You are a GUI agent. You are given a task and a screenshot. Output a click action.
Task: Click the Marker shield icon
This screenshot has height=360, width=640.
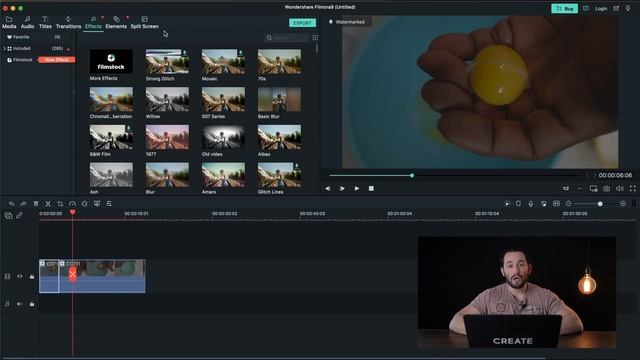(518, 204)
